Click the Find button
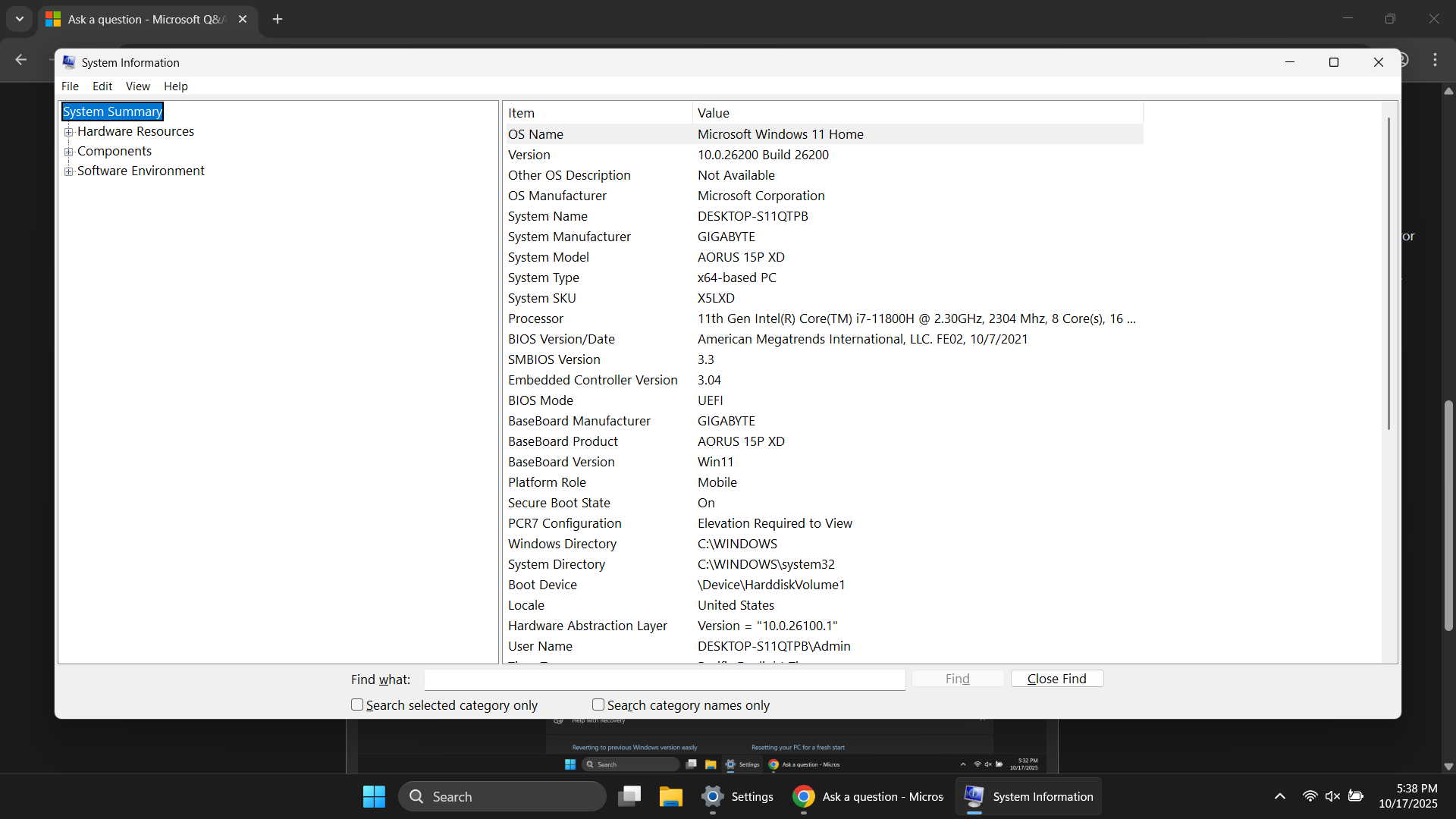The image size is (1456, 819). pyautogui.click(x=957, y=678)
